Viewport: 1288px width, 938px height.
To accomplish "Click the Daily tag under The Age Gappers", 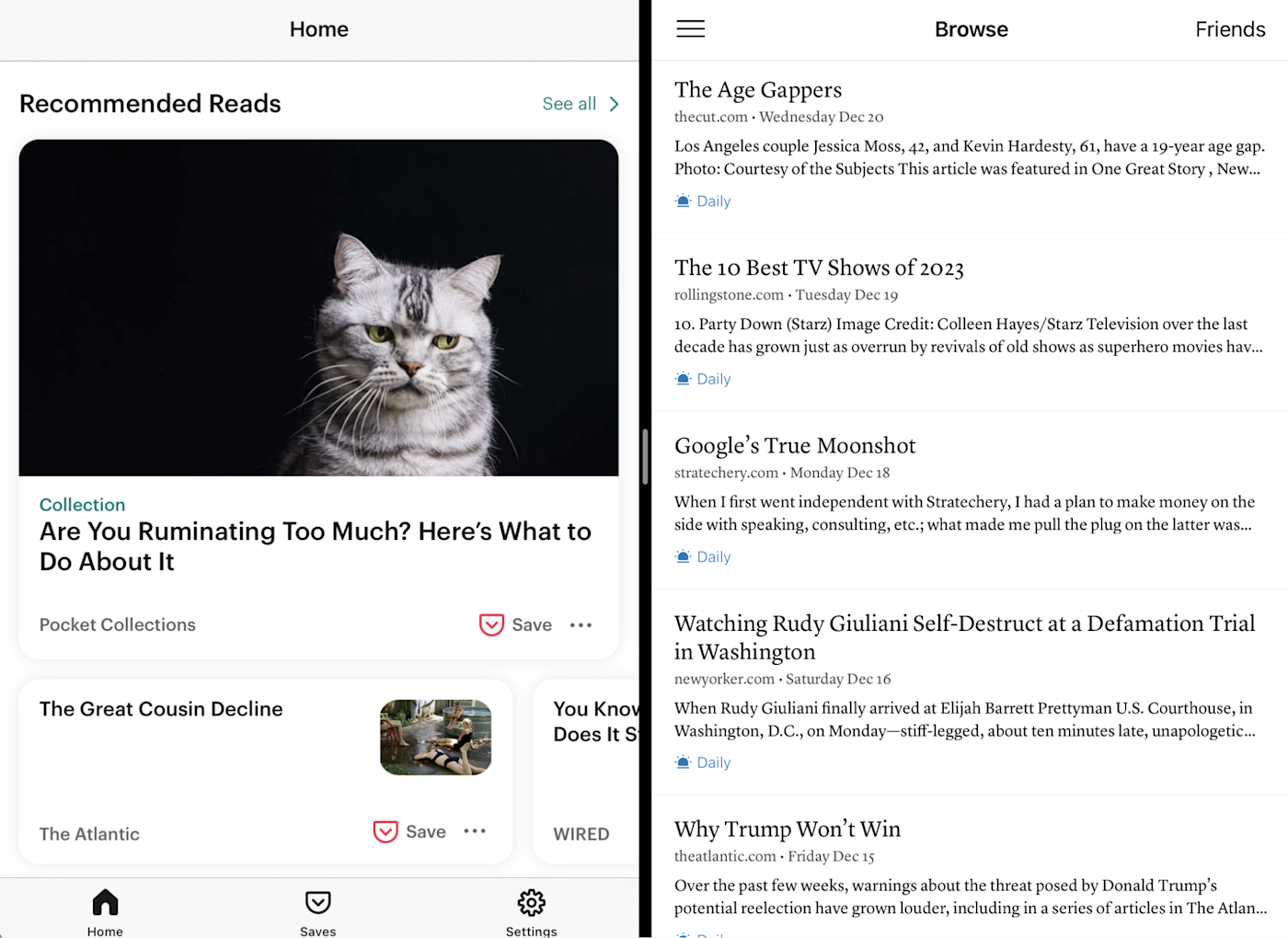I will (703, 200).
